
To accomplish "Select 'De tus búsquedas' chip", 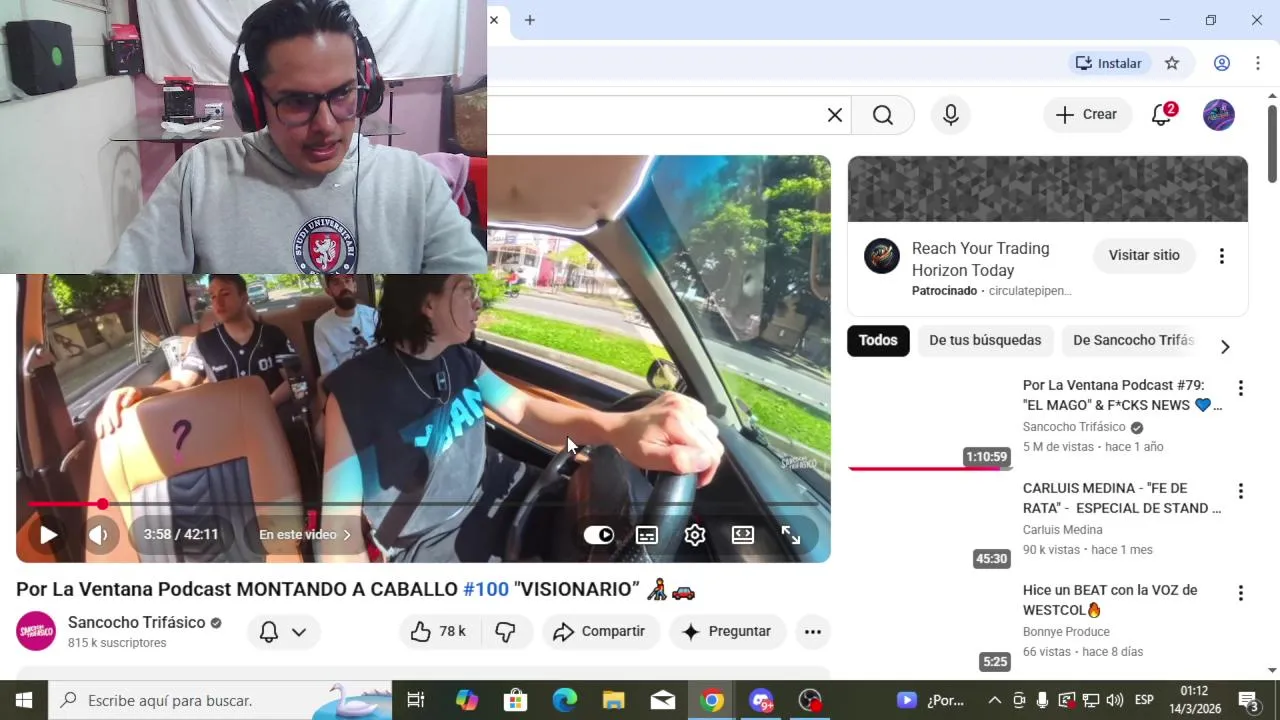I will 985,340.
